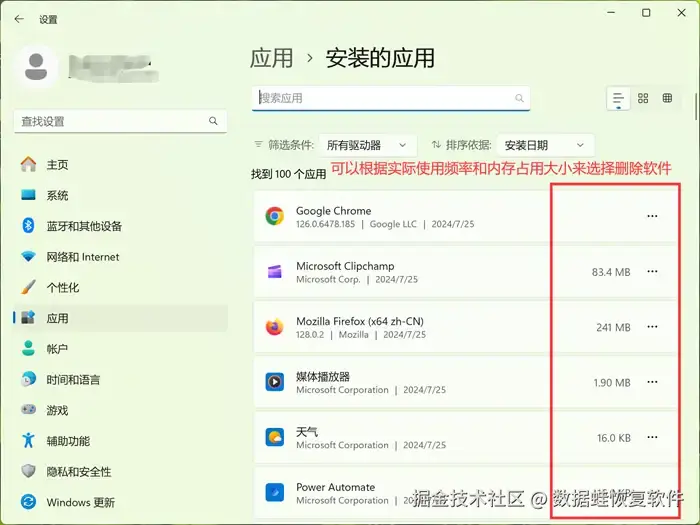Image resolution: width=700 pixels, height=525 pixels.
Task: Switch to grid view layout
Action: pyautogui.click(x=643, y=98)
